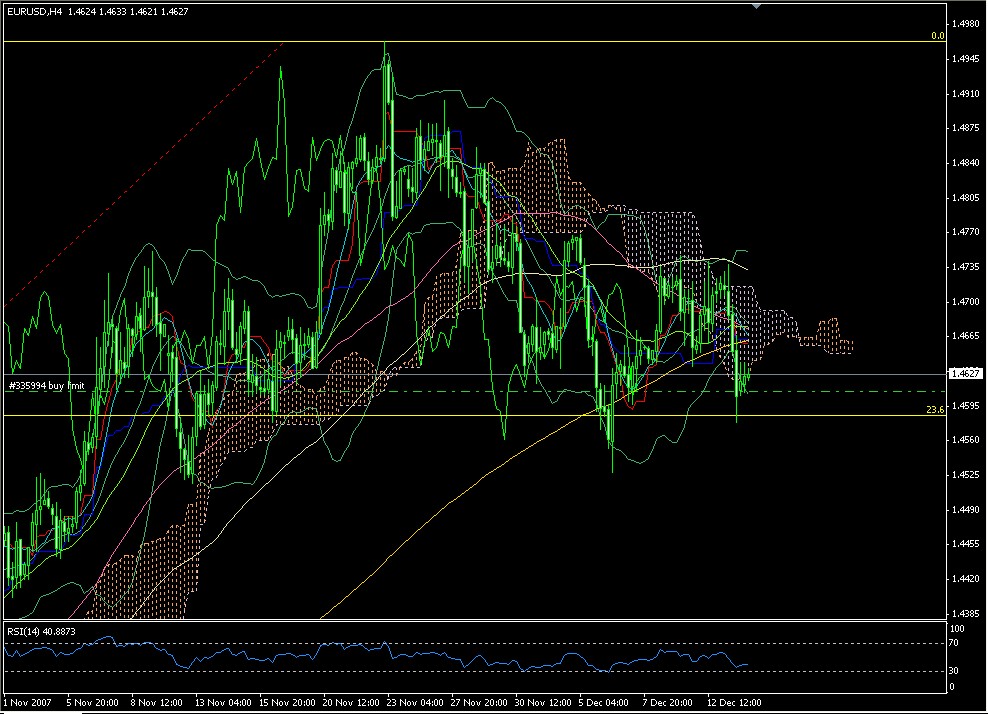The width and height of the screenshot is (988, 714).
Task: Click the 1.4385 price scale label
Action: tap(965, 613)
